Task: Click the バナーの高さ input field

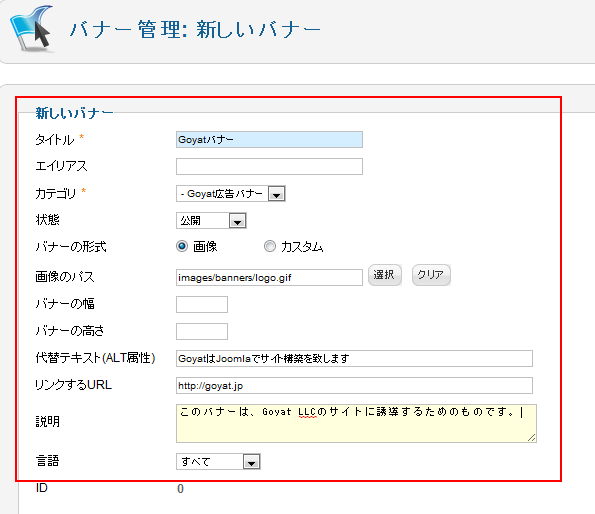Action: click(202, 332)
